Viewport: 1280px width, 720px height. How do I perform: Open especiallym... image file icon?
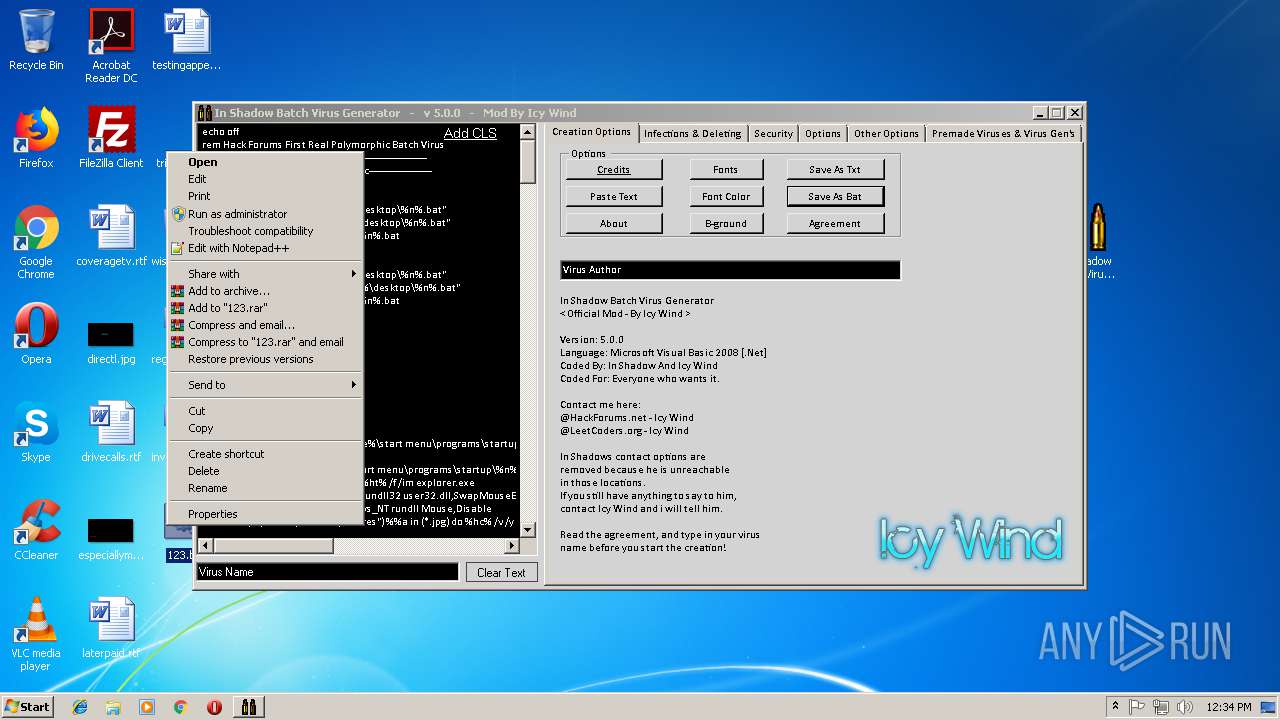coord(111,538)
